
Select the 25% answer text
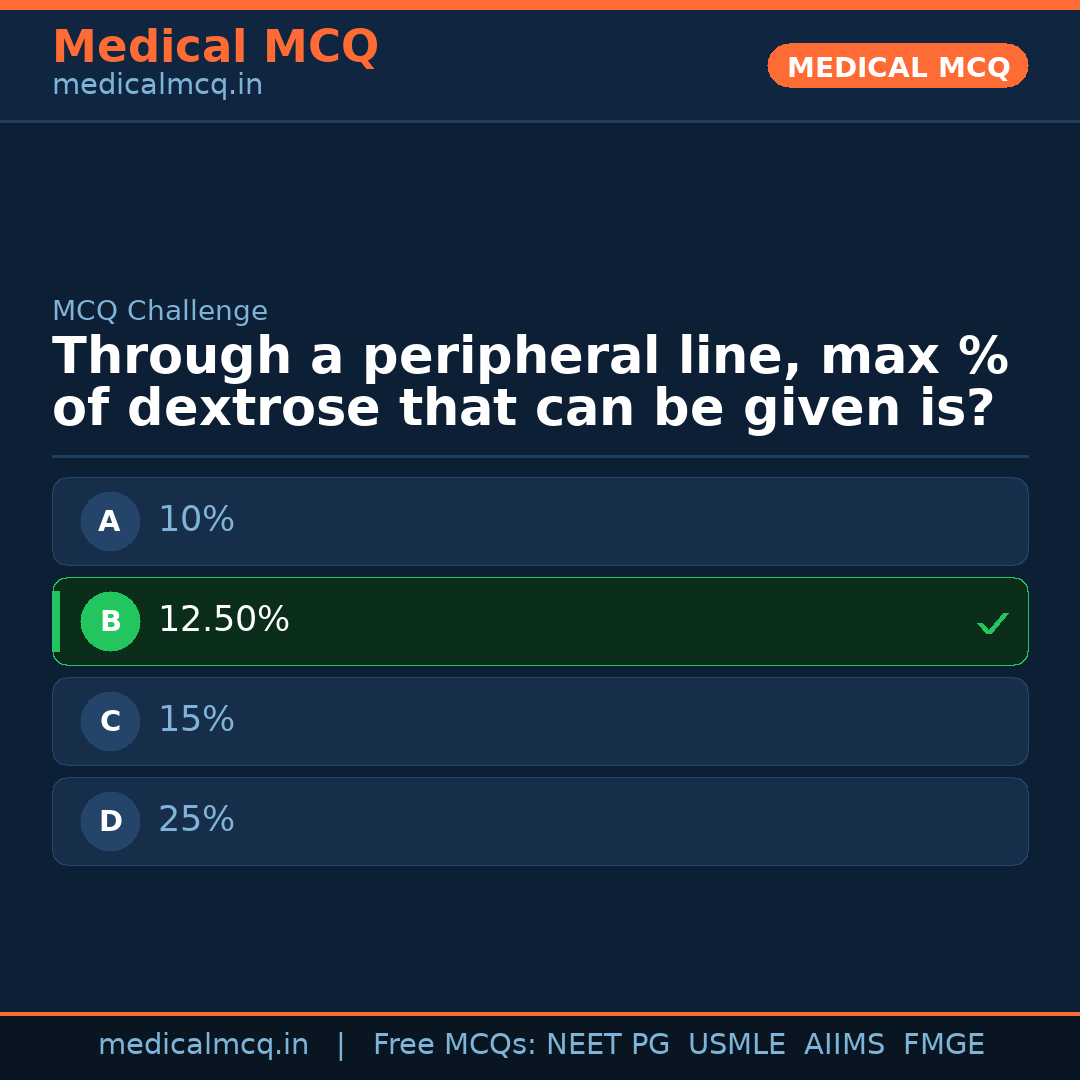point(196,820)
